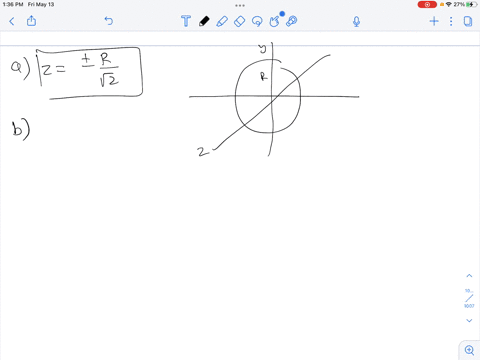This screenshot has height=360, width=480.
Task: Tap the red screen recording indicator
Action: pos(427,5)
